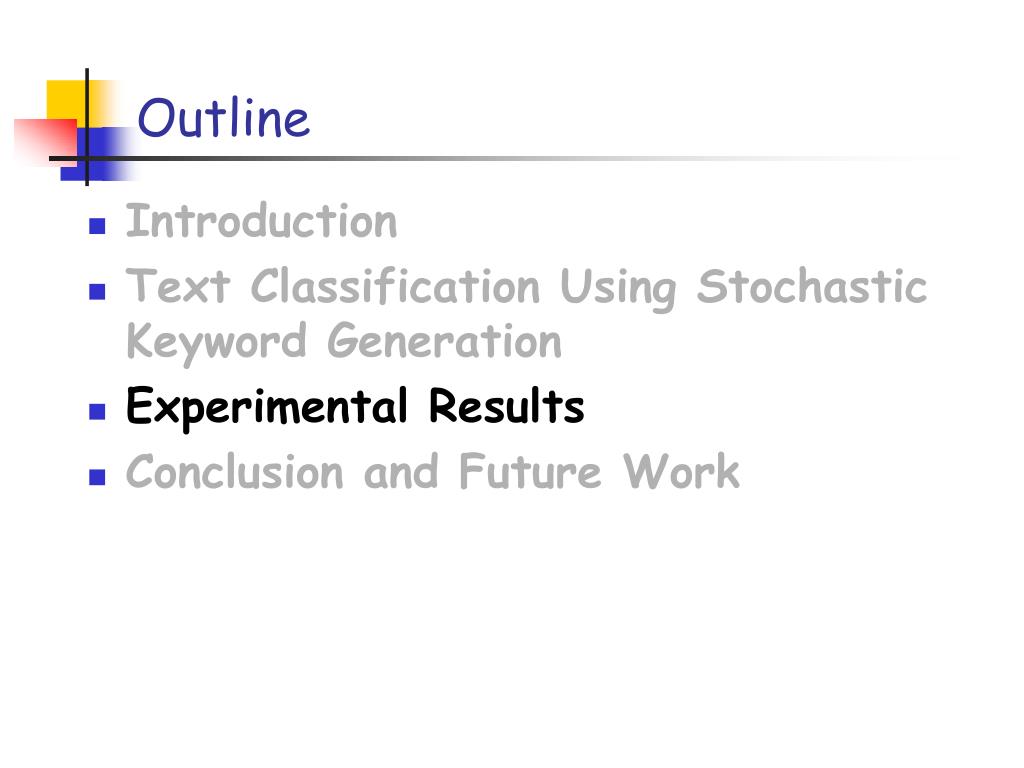Select the grayed-out Introduction item

coord(261,221)
